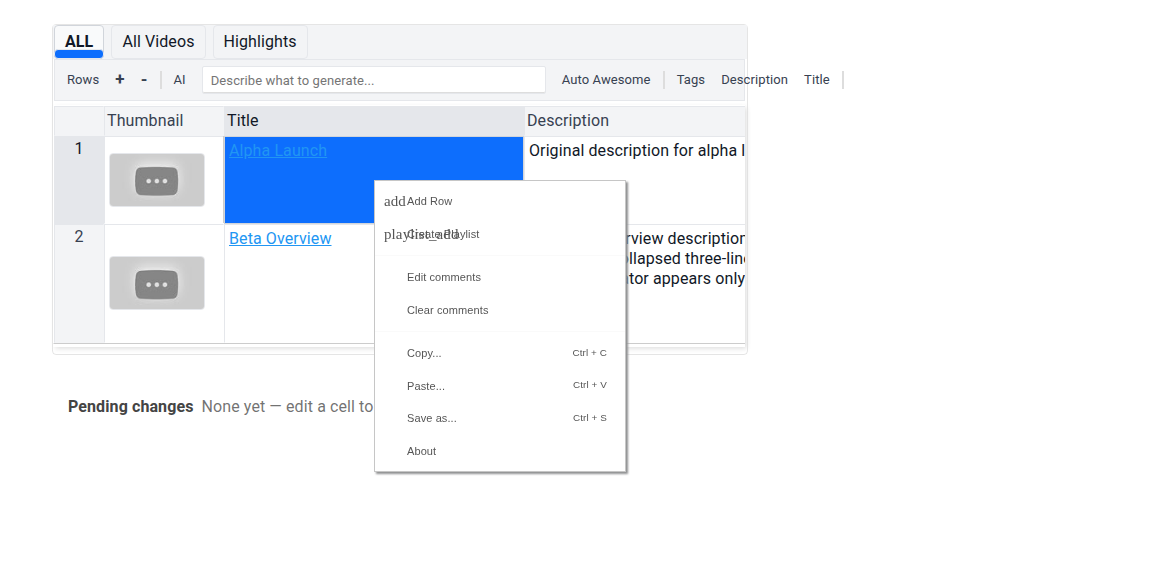The height and width of the screenshot is (585, 1168).
Task: Switch to the ALL tab
Action: (x=79, y=42)
